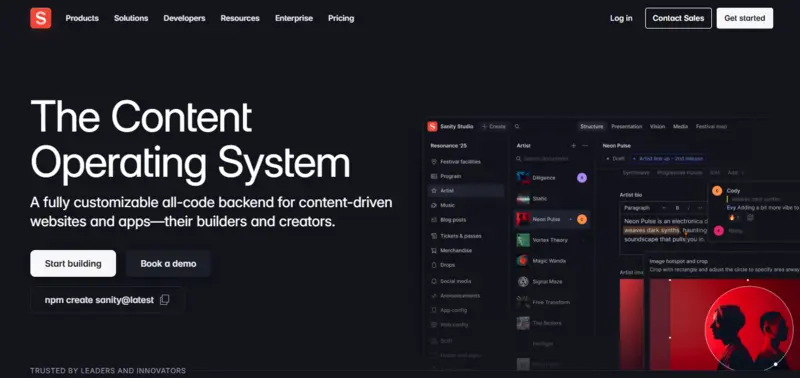Viewport: 800px width, 378px height.
Task: Open the Resources menu
Action: (x=240, y=18)
